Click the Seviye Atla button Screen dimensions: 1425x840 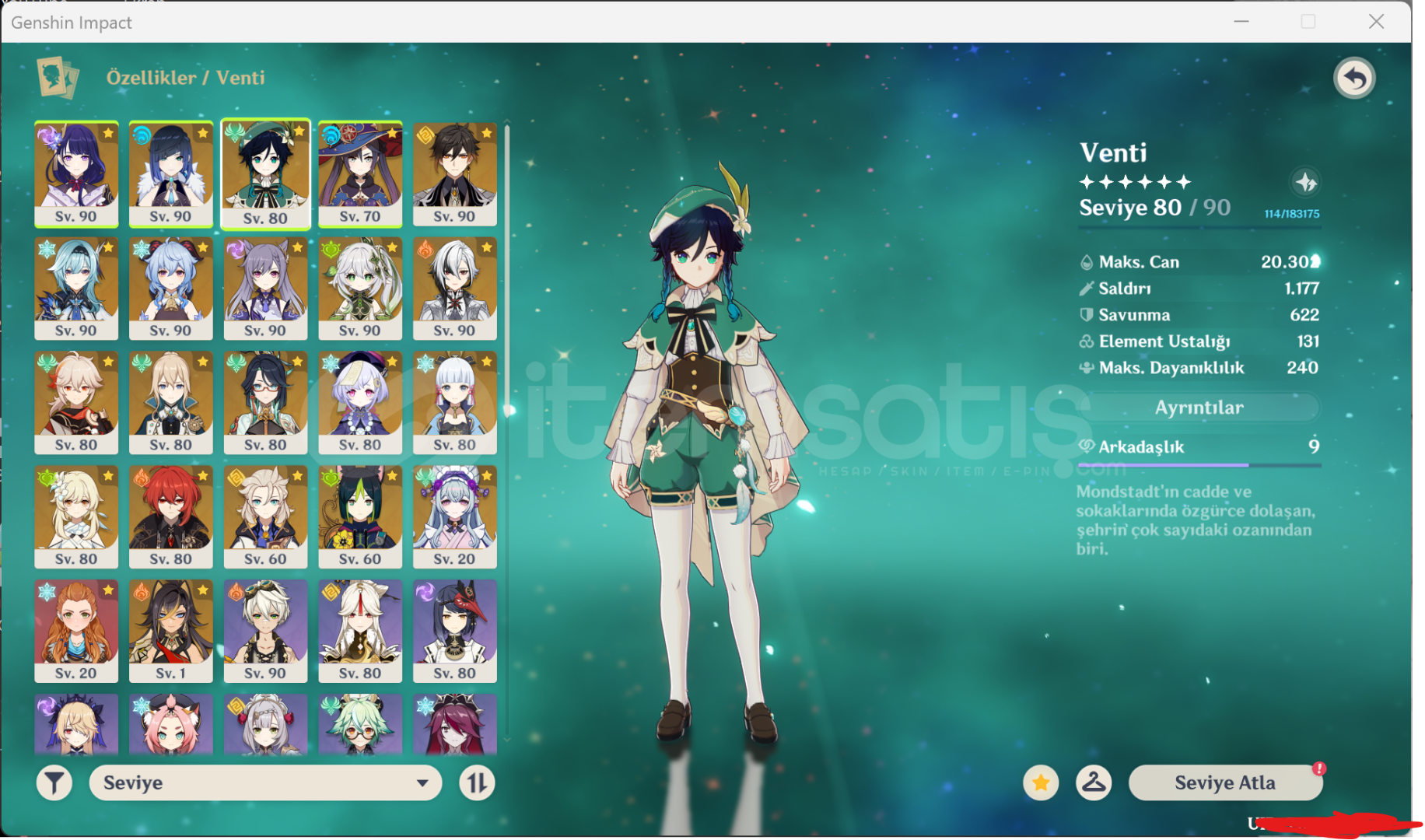pos(1225,782)
